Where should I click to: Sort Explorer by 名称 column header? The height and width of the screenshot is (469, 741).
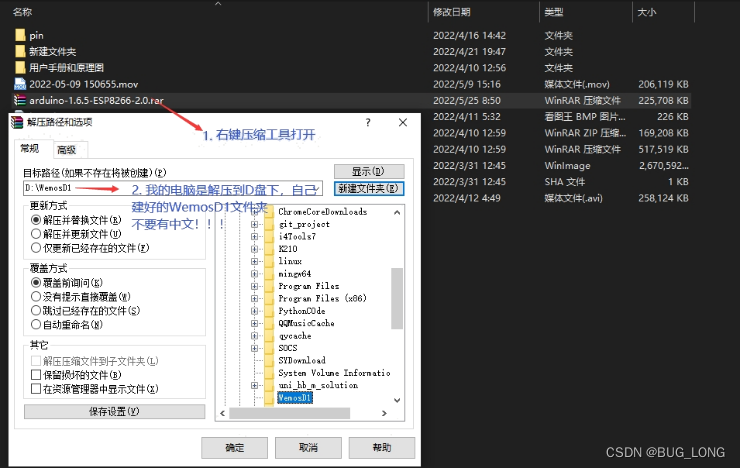(x=23, y=12)
